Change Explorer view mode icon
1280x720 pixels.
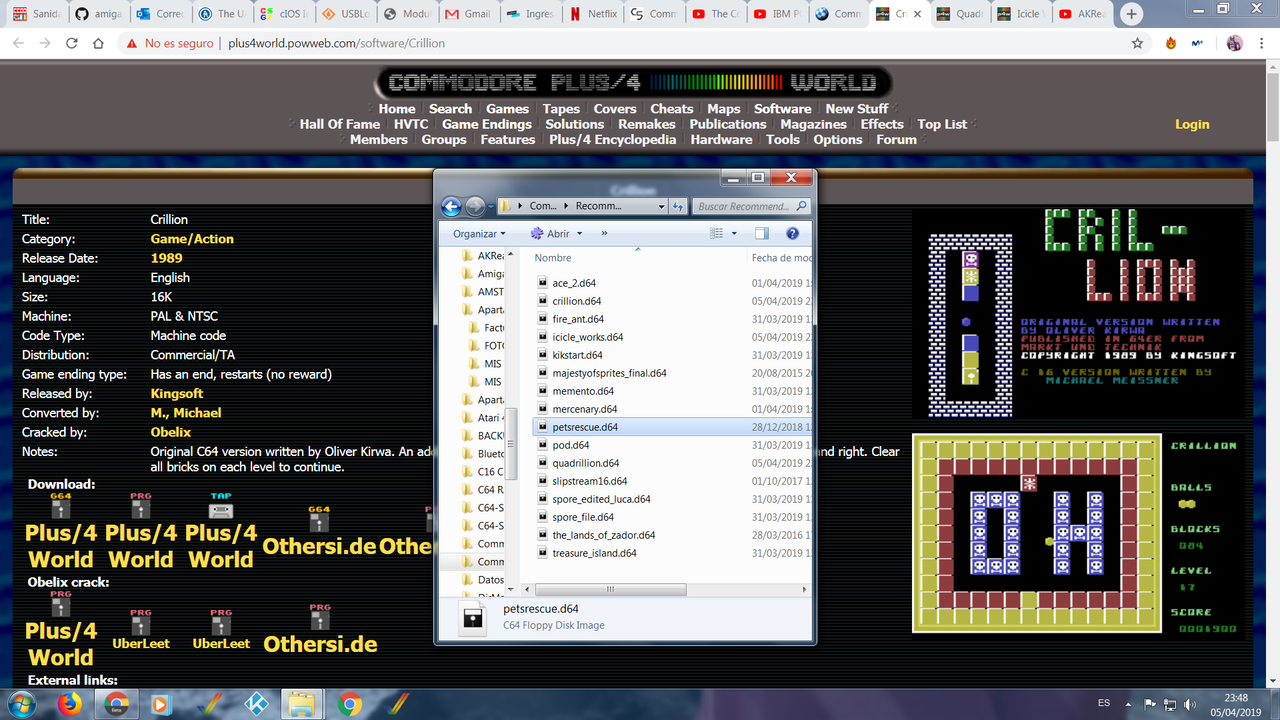[x=716, y=233]
